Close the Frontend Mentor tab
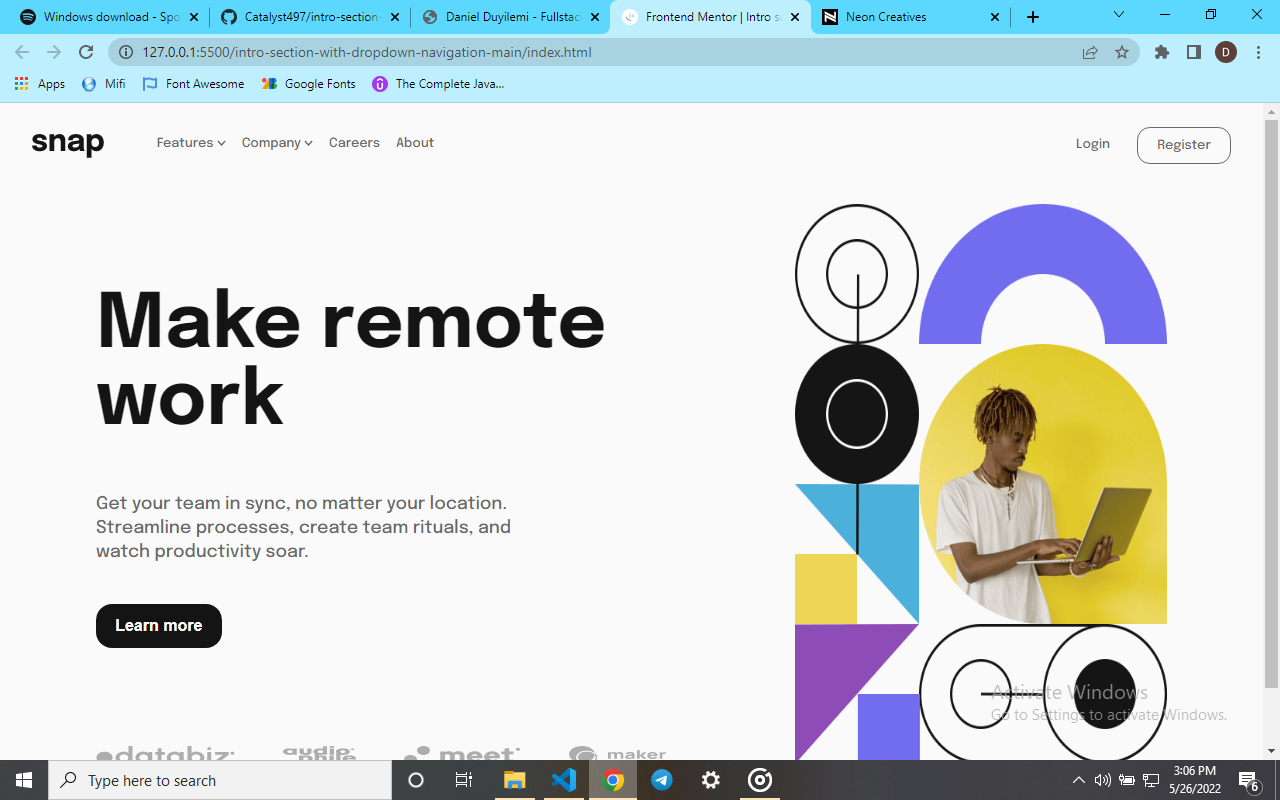This screenshot has width=1280, height=800. pyautogui.click(x=796, y=17)
